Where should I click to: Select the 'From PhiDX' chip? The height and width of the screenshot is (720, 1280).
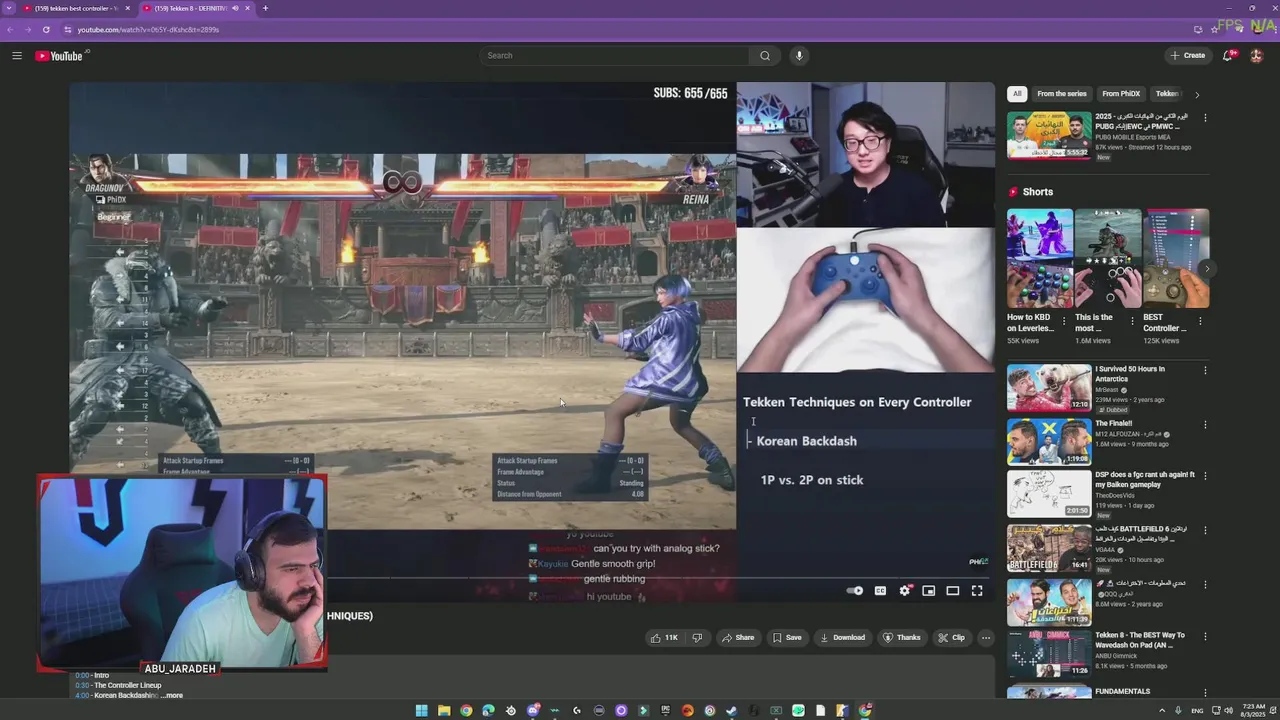pos(1121,94)
